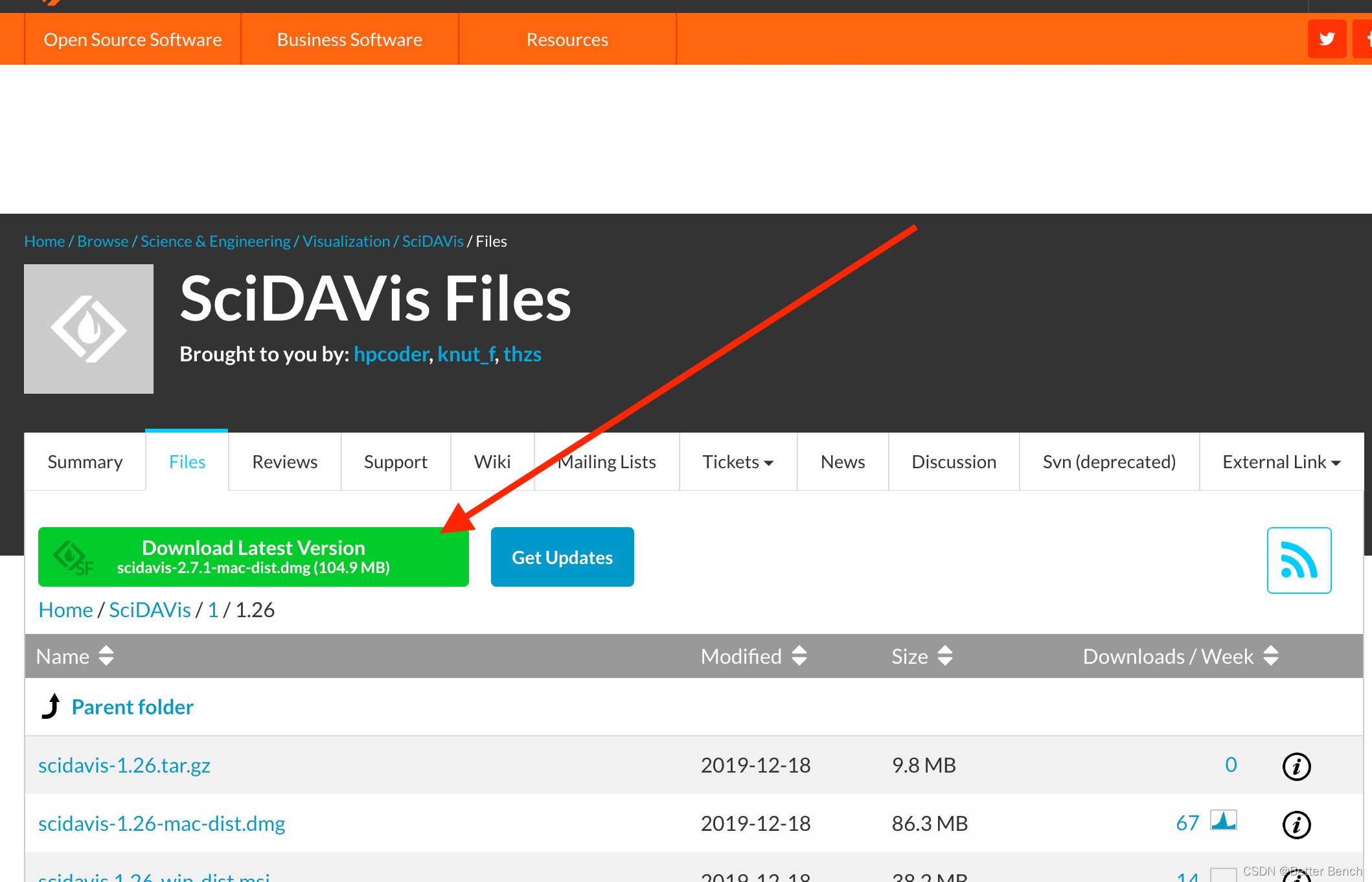Screen dimensions: 1372x882
Task: Click Download Latest Version button
Action: point(253,557)
